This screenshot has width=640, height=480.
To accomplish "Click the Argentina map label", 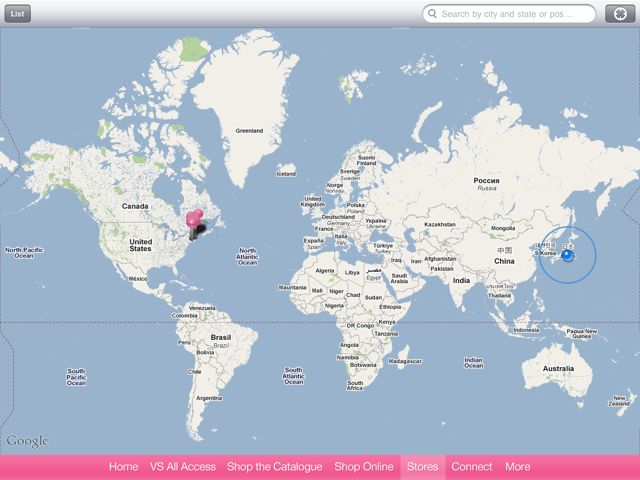I will pyautogui.click(x=209, y=398).
